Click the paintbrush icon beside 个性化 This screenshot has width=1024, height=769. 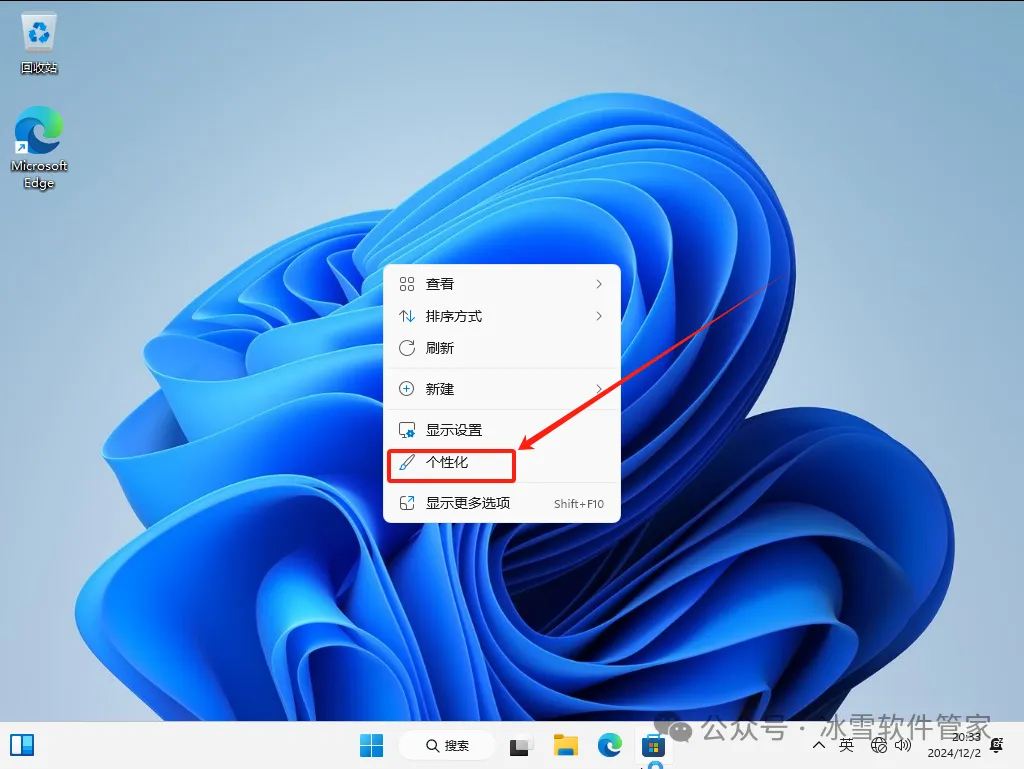(407, 463)
